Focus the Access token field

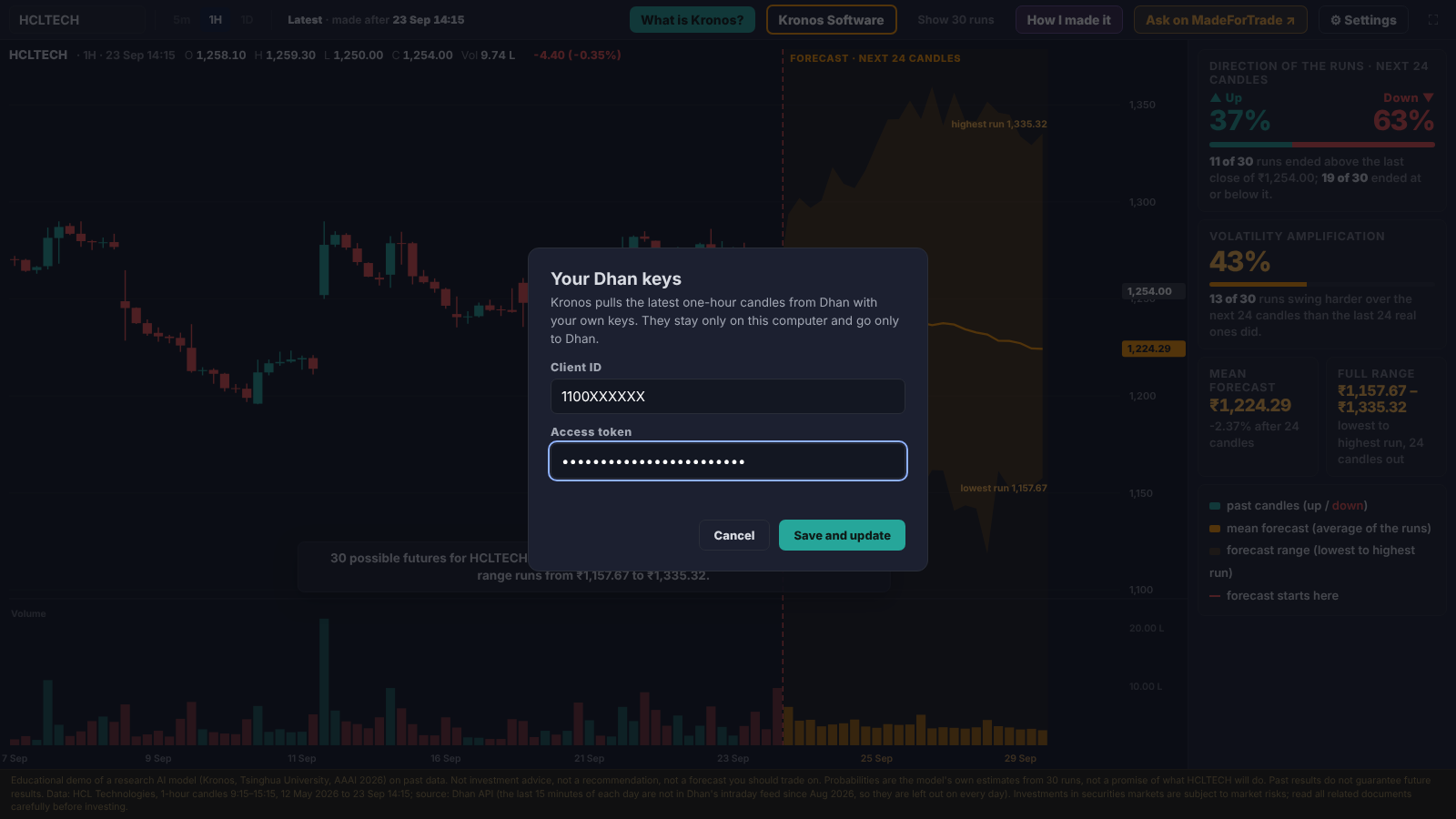(x=728, y=461)
